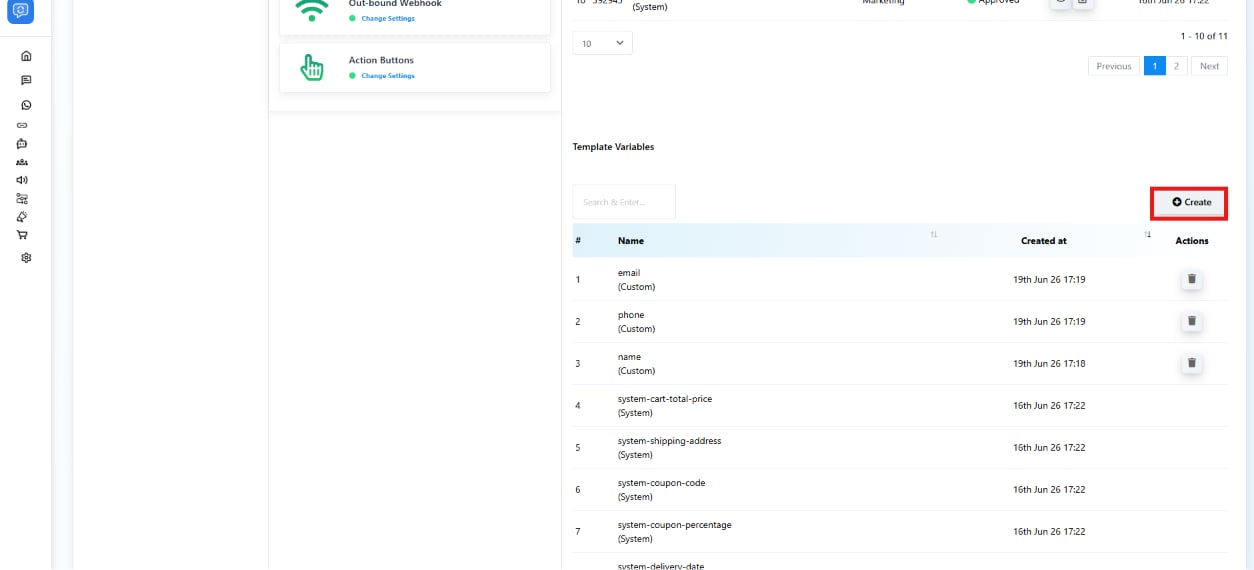Viewport: 1254px width, 570px height.
Task: Click the Name column header
Action: (x=631, y=241)
